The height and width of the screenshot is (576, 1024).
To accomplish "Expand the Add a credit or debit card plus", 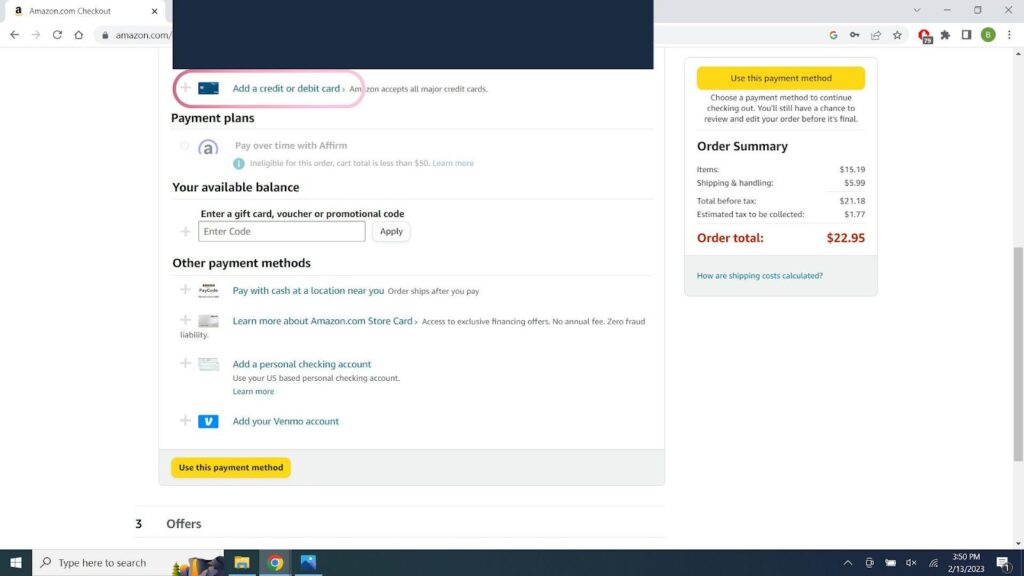I will point(185,89).
